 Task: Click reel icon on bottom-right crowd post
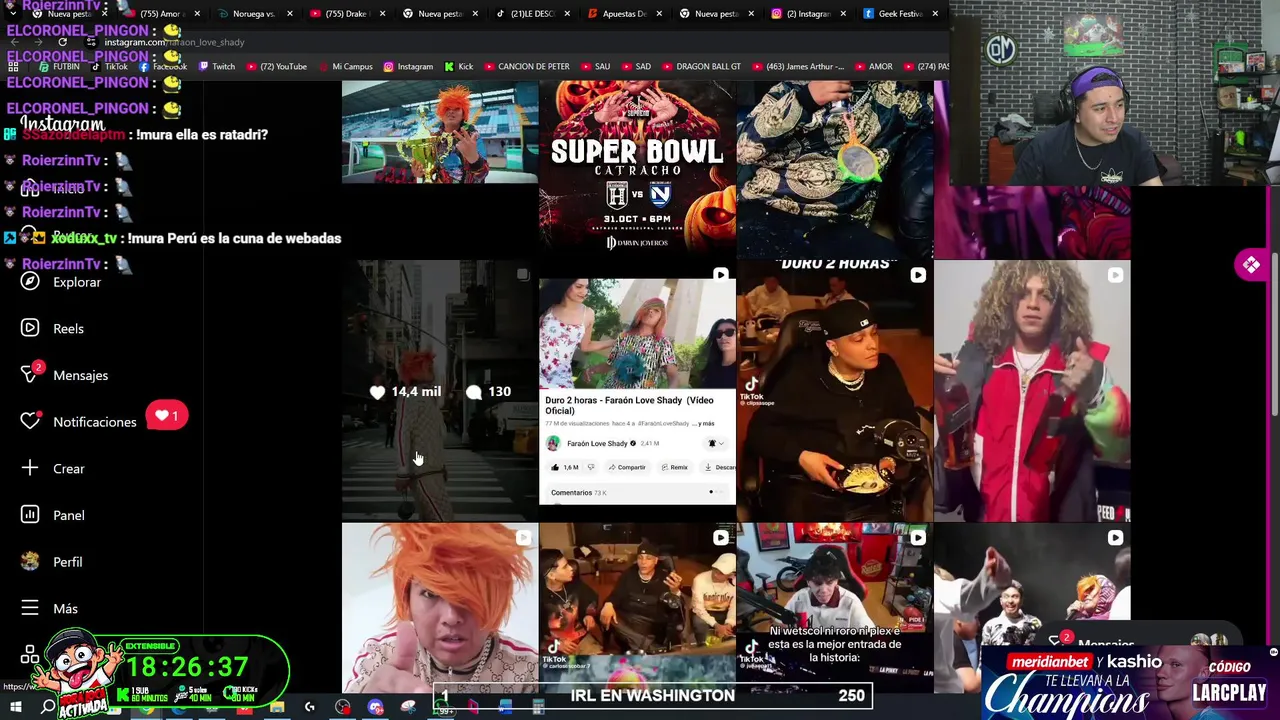(x=1115, y=538)
